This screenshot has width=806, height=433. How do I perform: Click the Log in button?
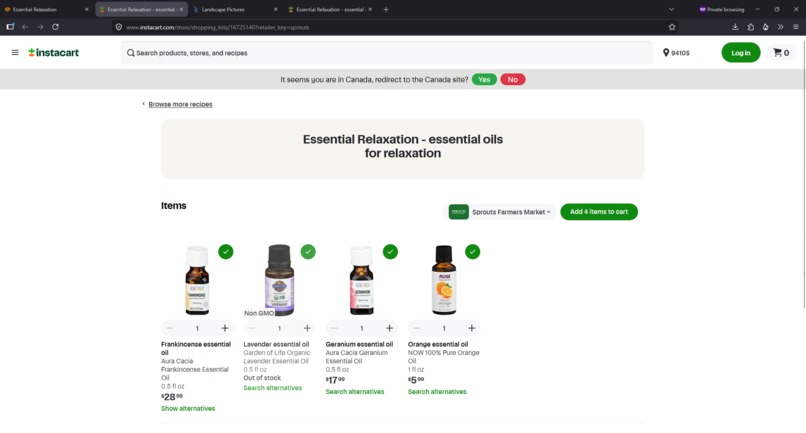point(741,52)
